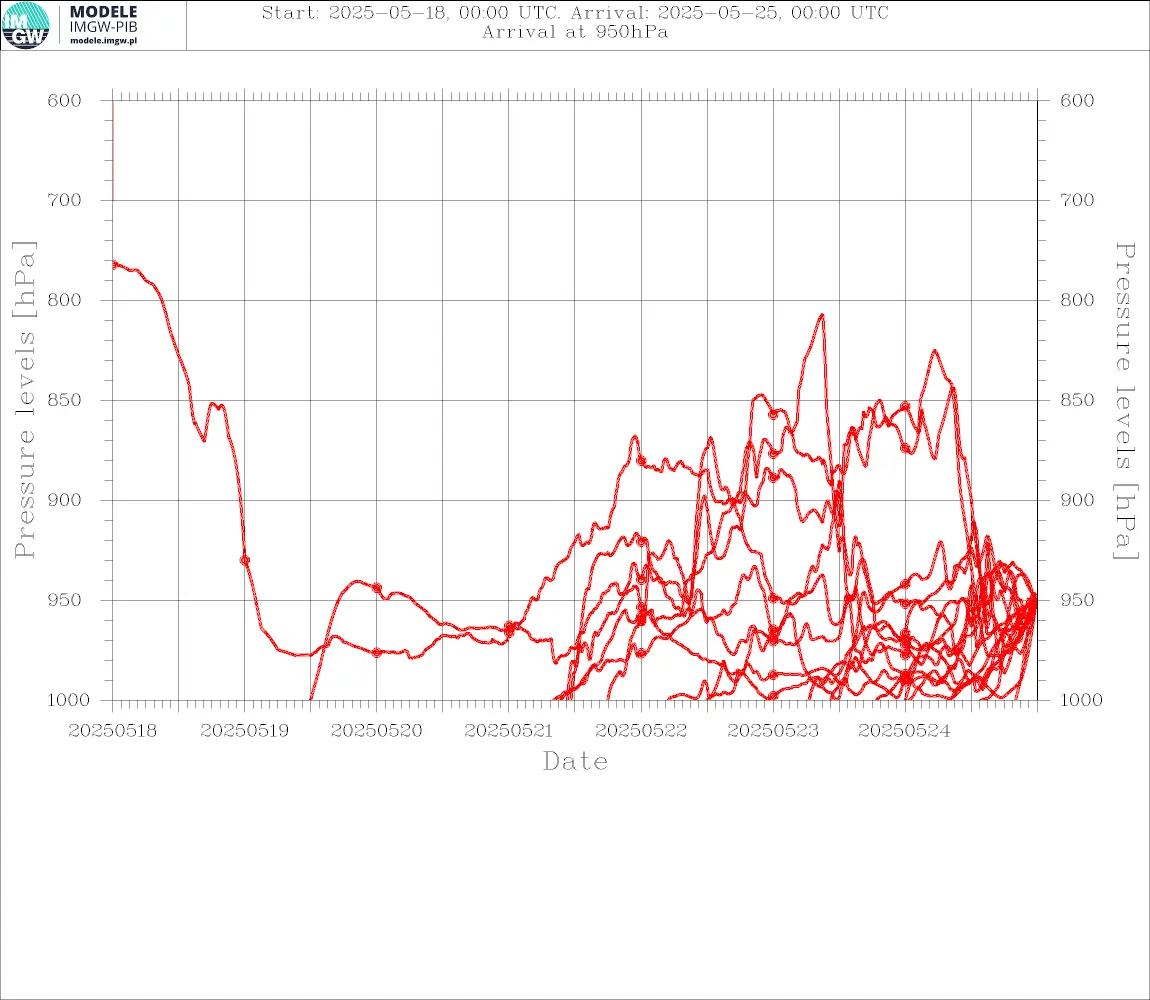Screen dimensions: 1150x1000
Task: Click the 20250520 date label
Action: [x=376, y=731]
